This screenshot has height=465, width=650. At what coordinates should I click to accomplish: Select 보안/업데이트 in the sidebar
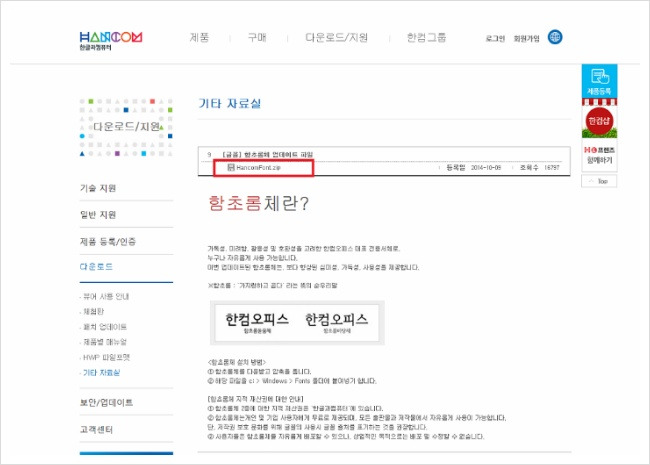106,402
